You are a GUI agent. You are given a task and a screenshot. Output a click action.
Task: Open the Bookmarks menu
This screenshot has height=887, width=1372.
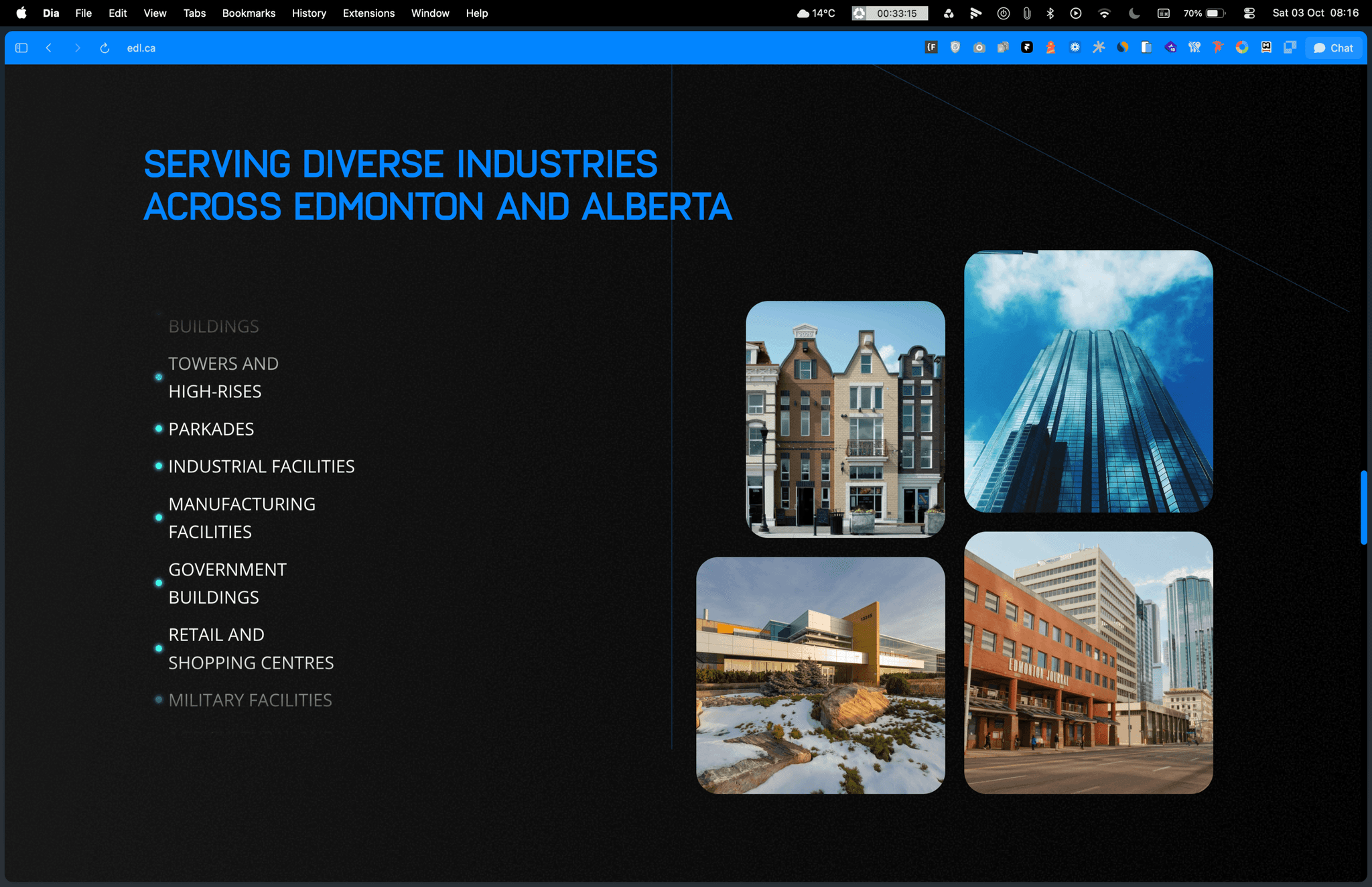point(249,13)
